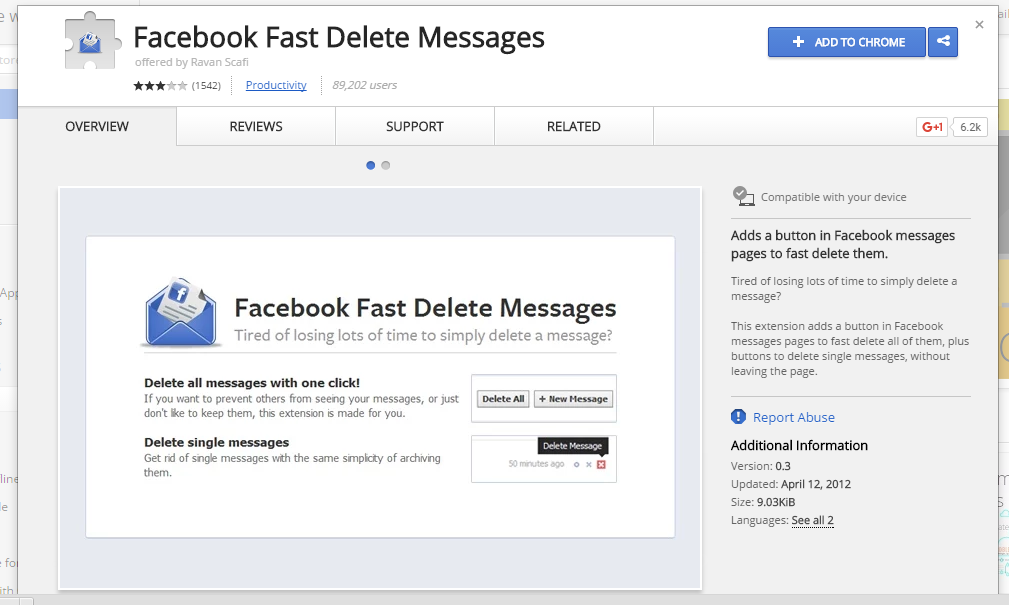This screenshot has width=1009, height=605.
Task: Add the extension to Chrome
Action: [847, 42]
